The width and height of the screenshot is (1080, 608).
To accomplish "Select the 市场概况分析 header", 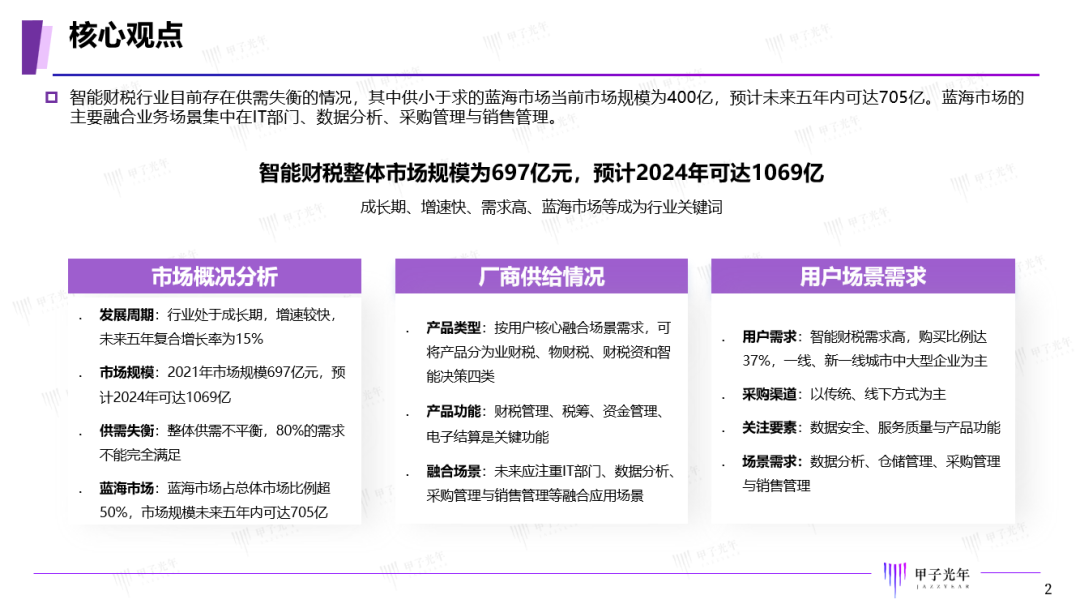I will (x=214, y=276).
